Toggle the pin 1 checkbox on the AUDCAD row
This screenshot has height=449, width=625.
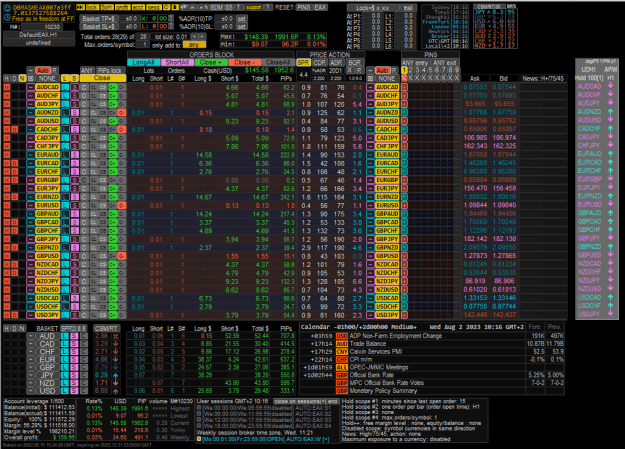[x=404, y=87]
